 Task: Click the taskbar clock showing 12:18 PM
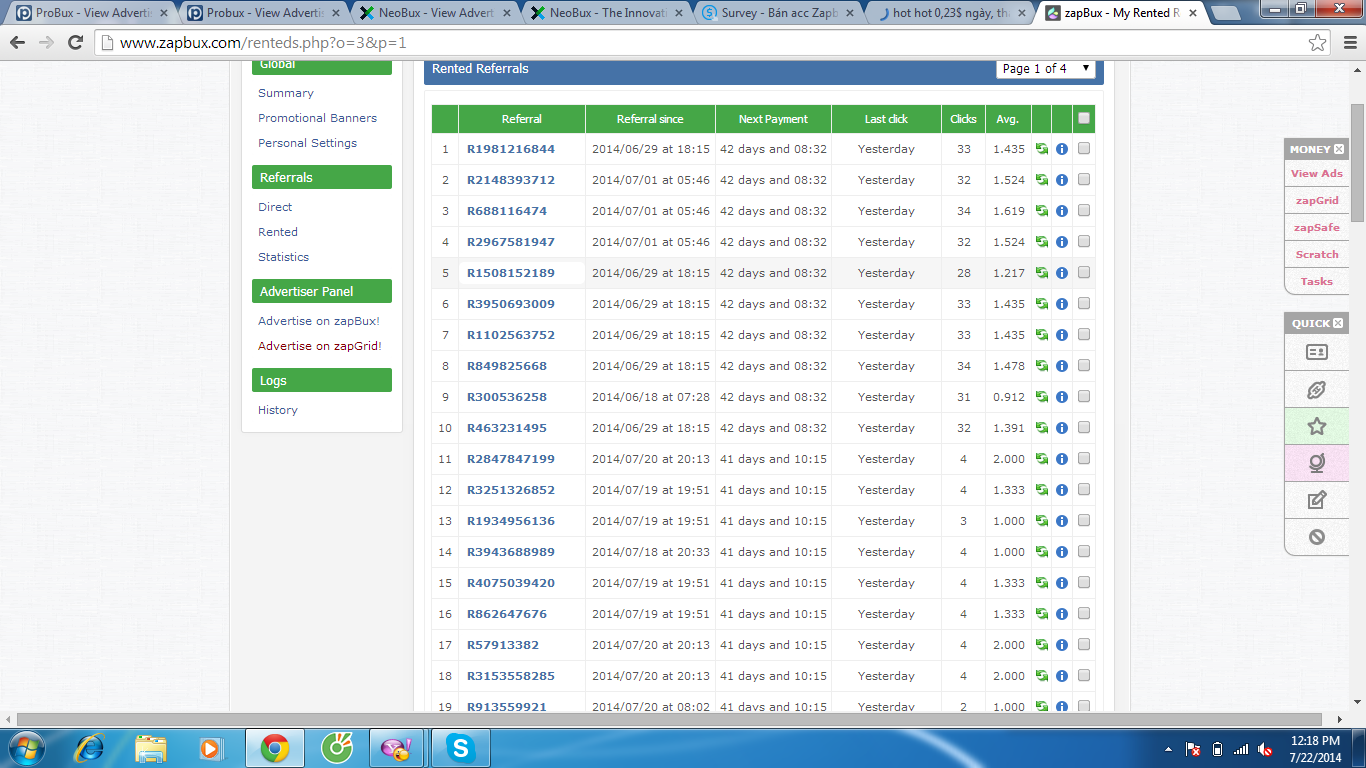click(1316, 748)
